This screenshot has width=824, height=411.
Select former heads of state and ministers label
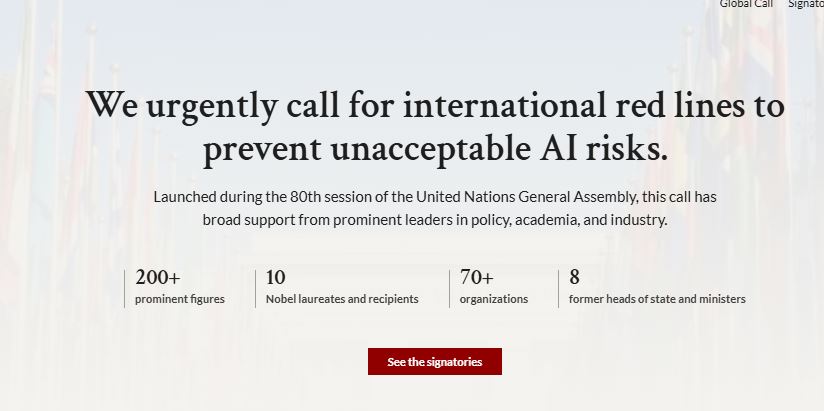pos(657,299)
